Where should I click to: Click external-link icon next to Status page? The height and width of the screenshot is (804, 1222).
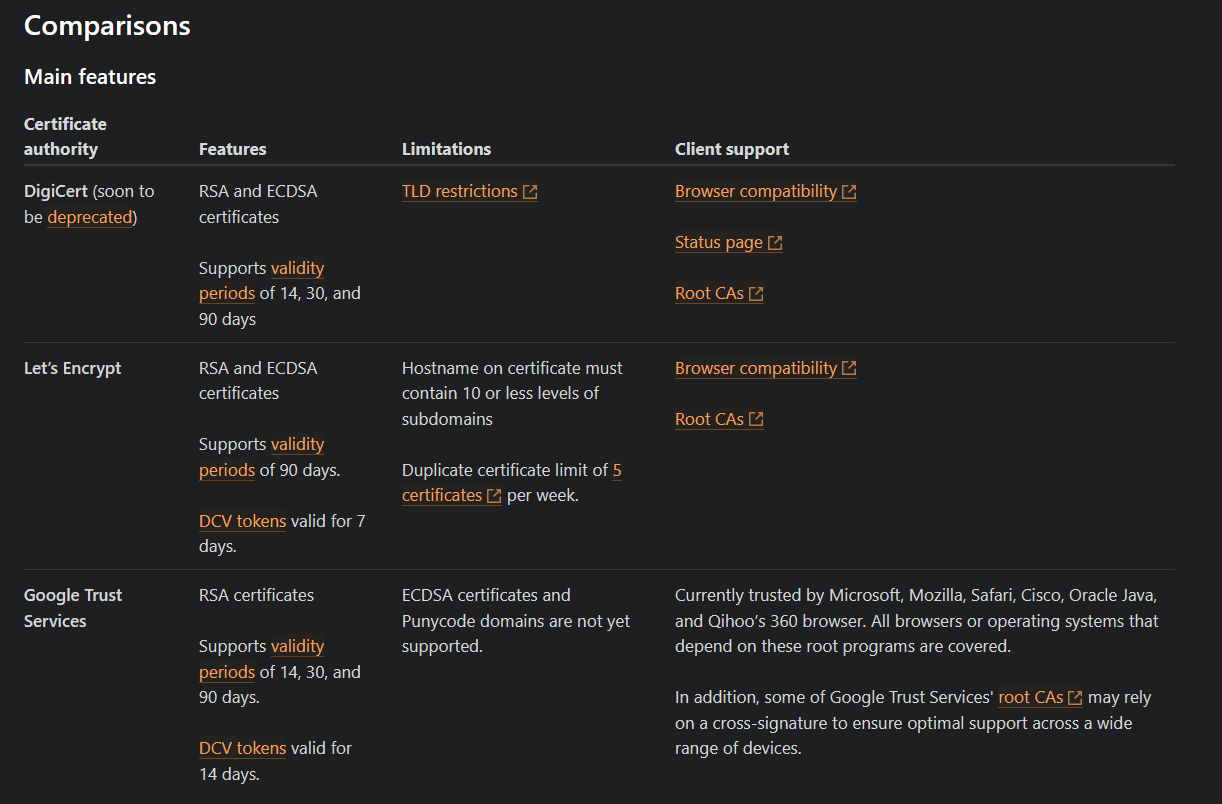click(x=775, y=243)
